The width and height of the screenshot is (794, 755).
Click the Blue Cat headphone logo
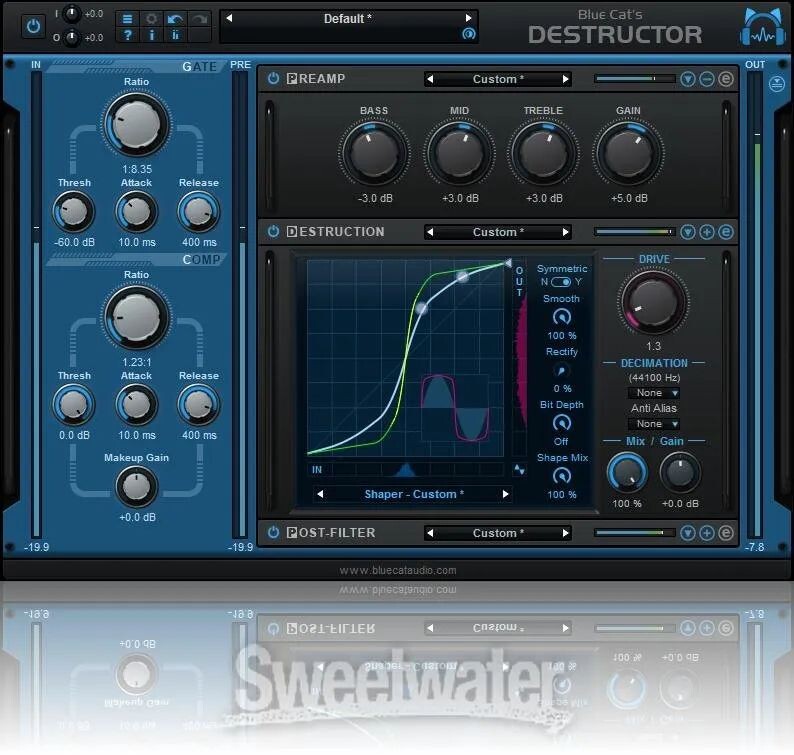point(763,28)
